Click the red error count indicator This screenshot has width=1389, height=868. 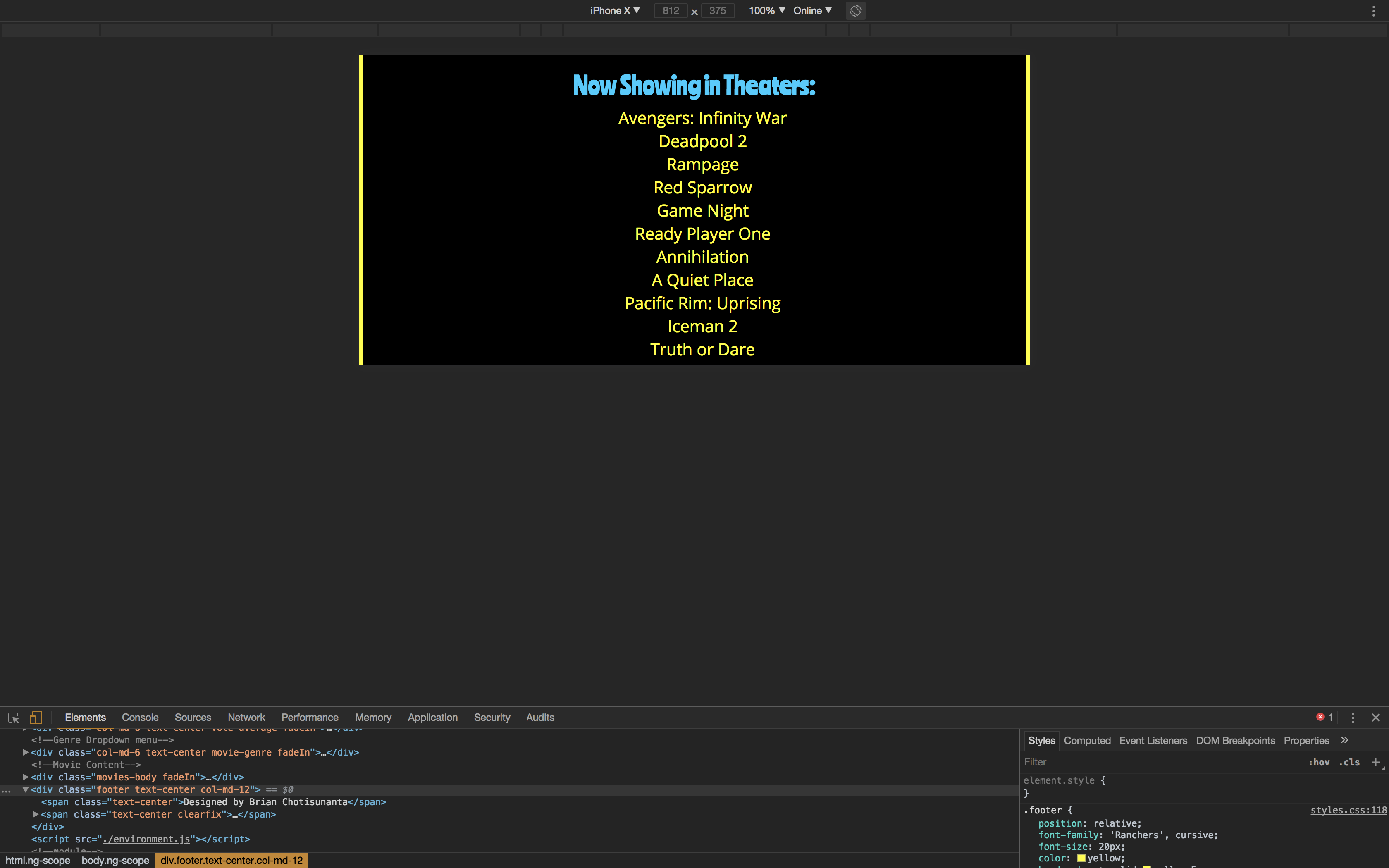tap(1325, 717)
